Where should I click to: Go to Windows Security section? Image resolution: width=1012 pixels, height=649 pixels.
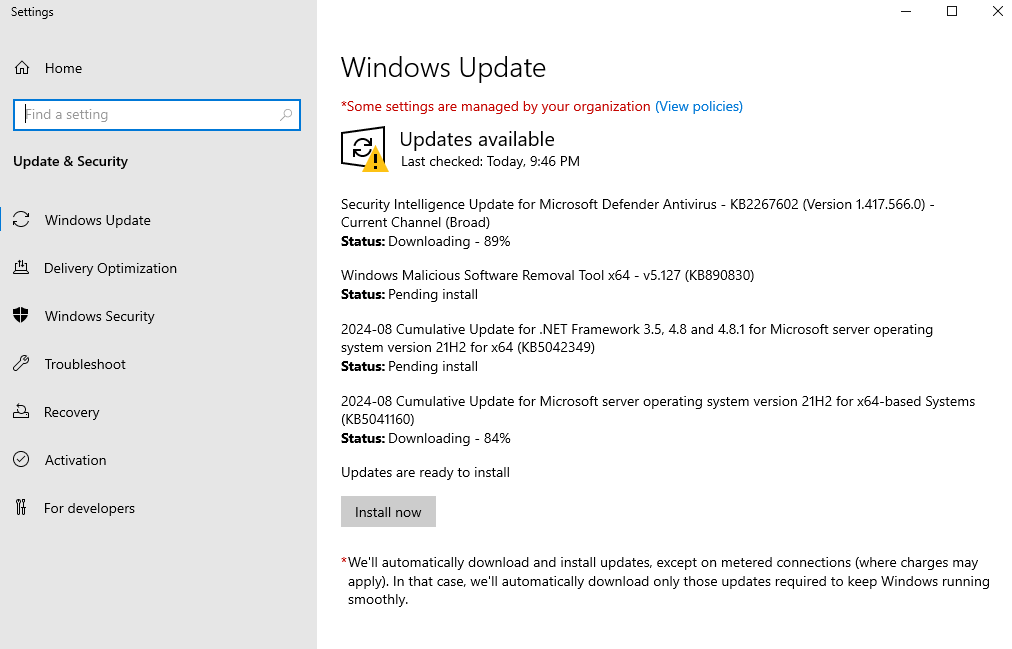[x=99, y=316]
